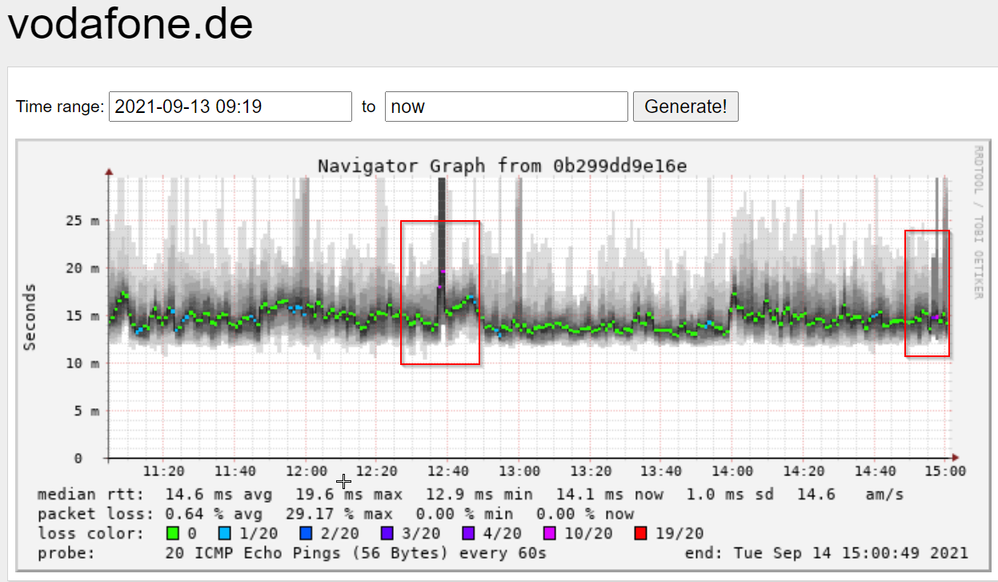Click the 'median rtt:' row label

[90, 494]
